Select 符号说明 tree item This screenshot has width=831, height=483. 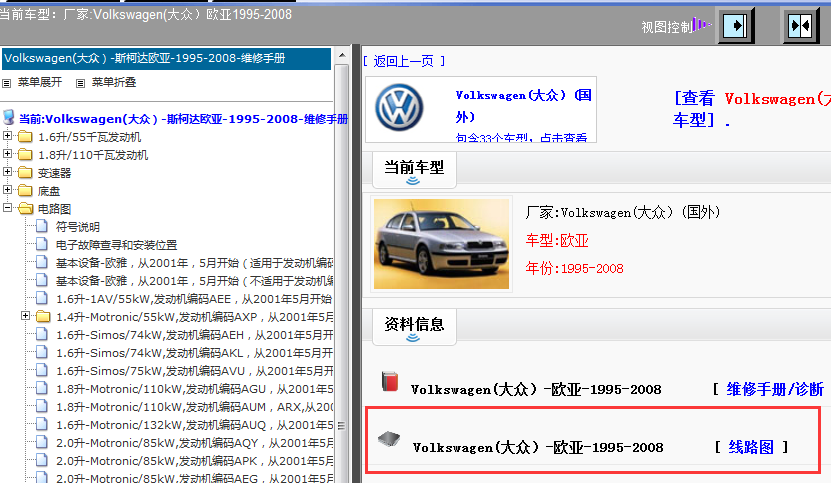point(78,227)
